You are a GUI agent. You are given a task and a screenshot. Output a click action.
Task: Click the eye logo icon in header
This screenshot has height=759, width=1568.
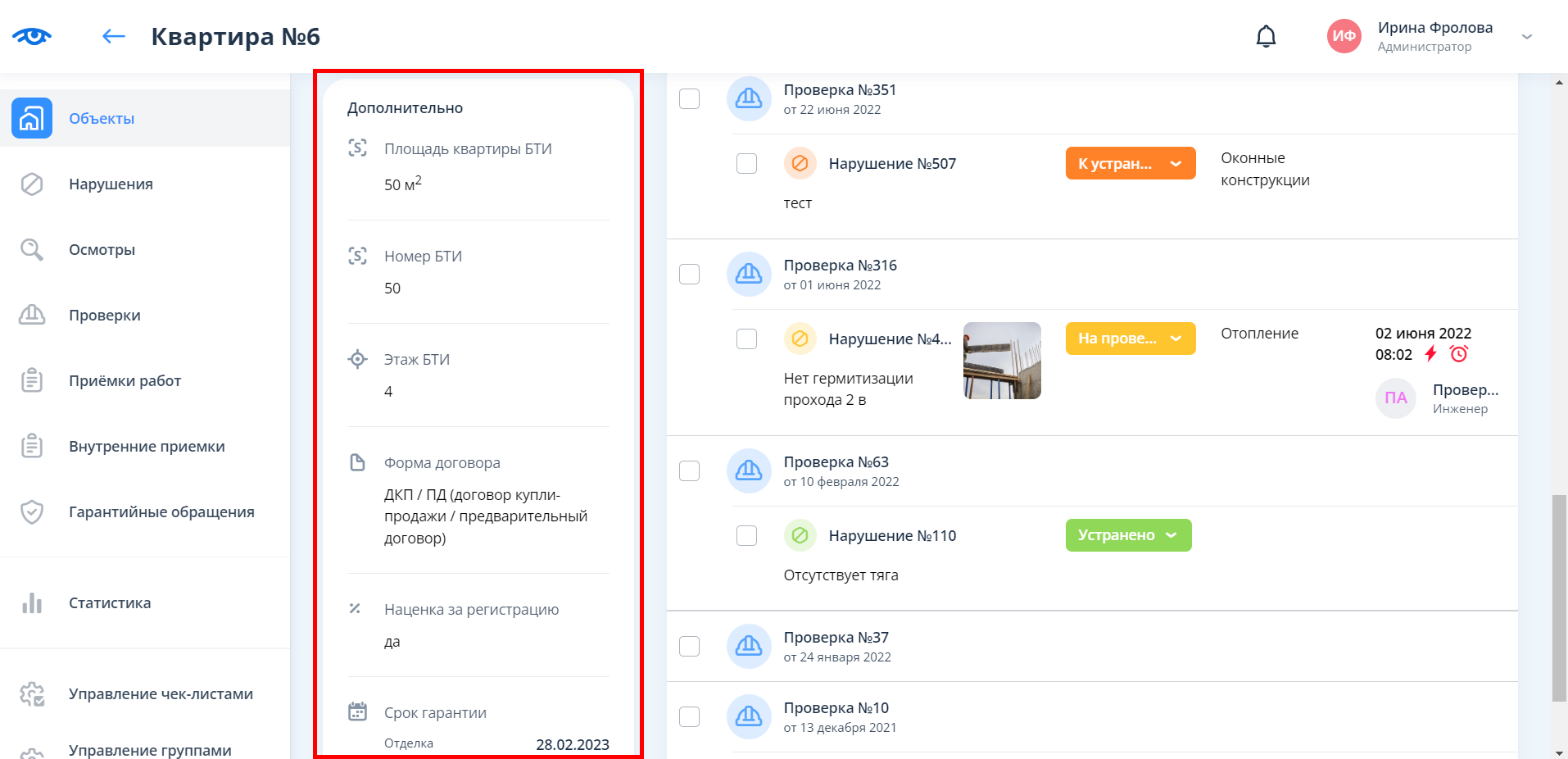coord(32,36)
